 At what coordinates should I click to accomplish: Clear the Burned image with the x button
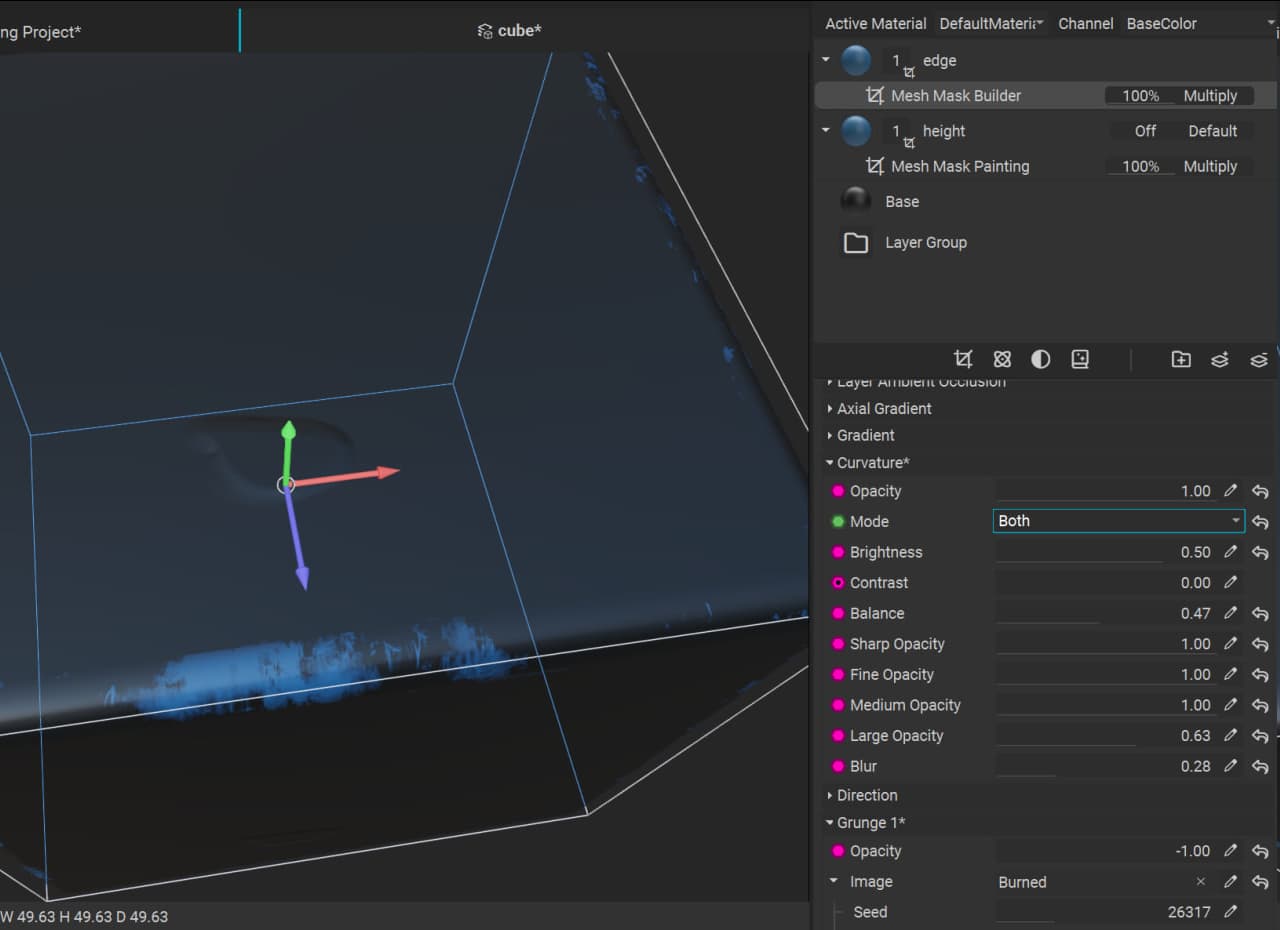tap(1201, 882)
